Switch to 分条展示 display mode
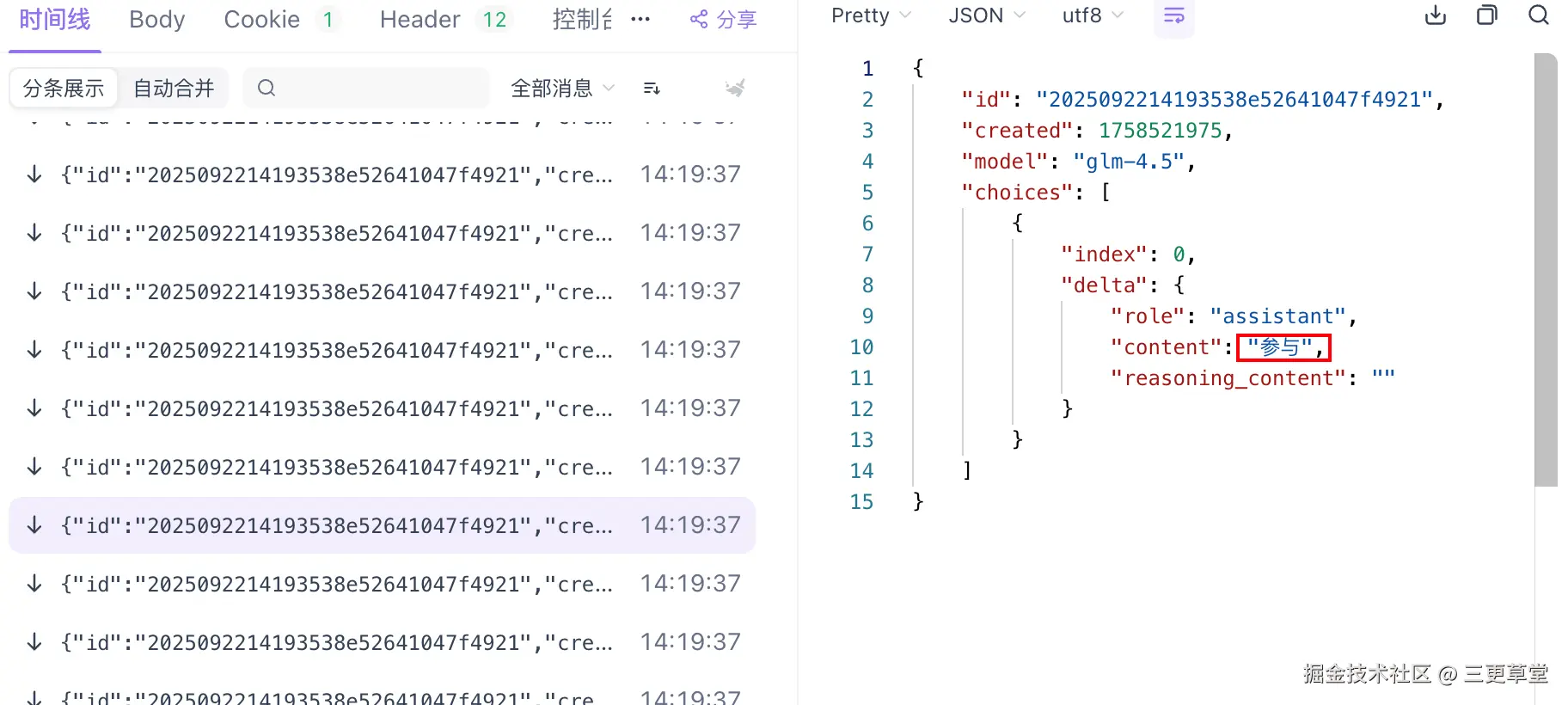The image size is (1568, 705). pyautogui.click(x=64, y=88)
